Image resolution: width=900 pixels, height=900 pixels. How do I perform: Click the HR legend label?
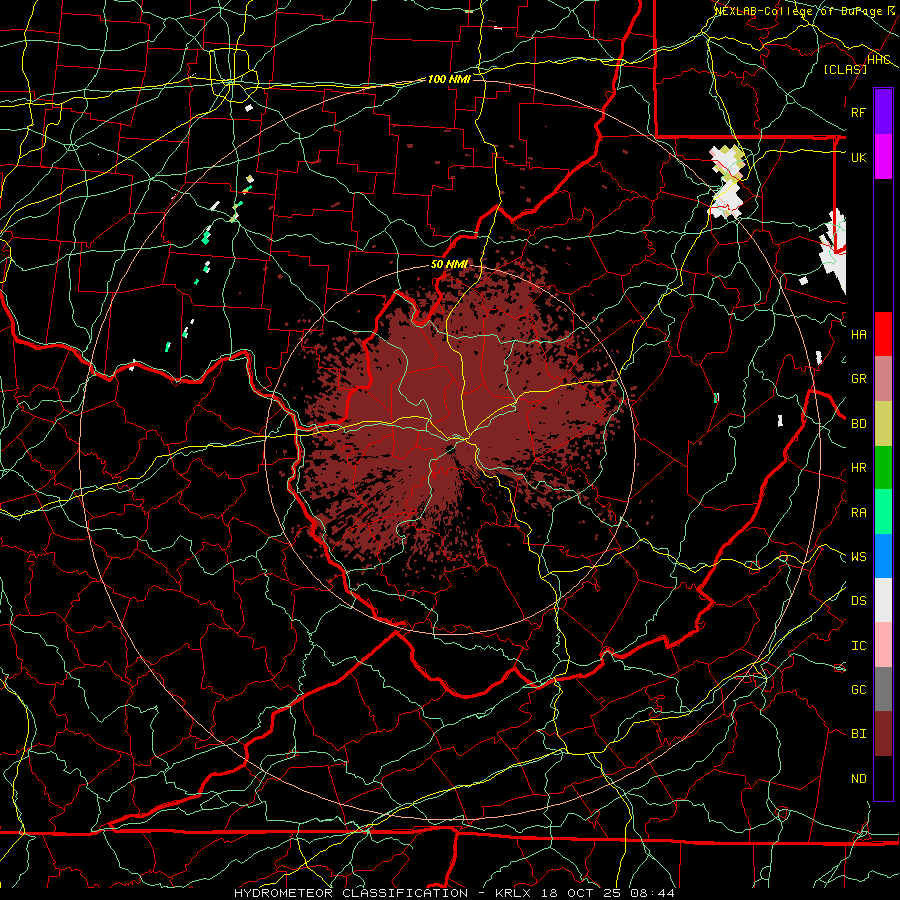pos(858,468)
